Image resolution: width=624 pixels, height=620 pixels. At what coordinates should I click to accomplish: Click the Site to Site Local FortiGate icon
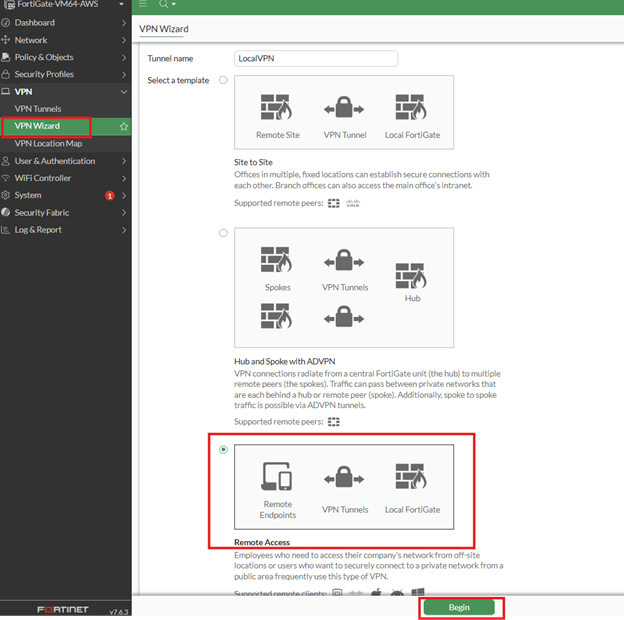[x=411, y=107]
